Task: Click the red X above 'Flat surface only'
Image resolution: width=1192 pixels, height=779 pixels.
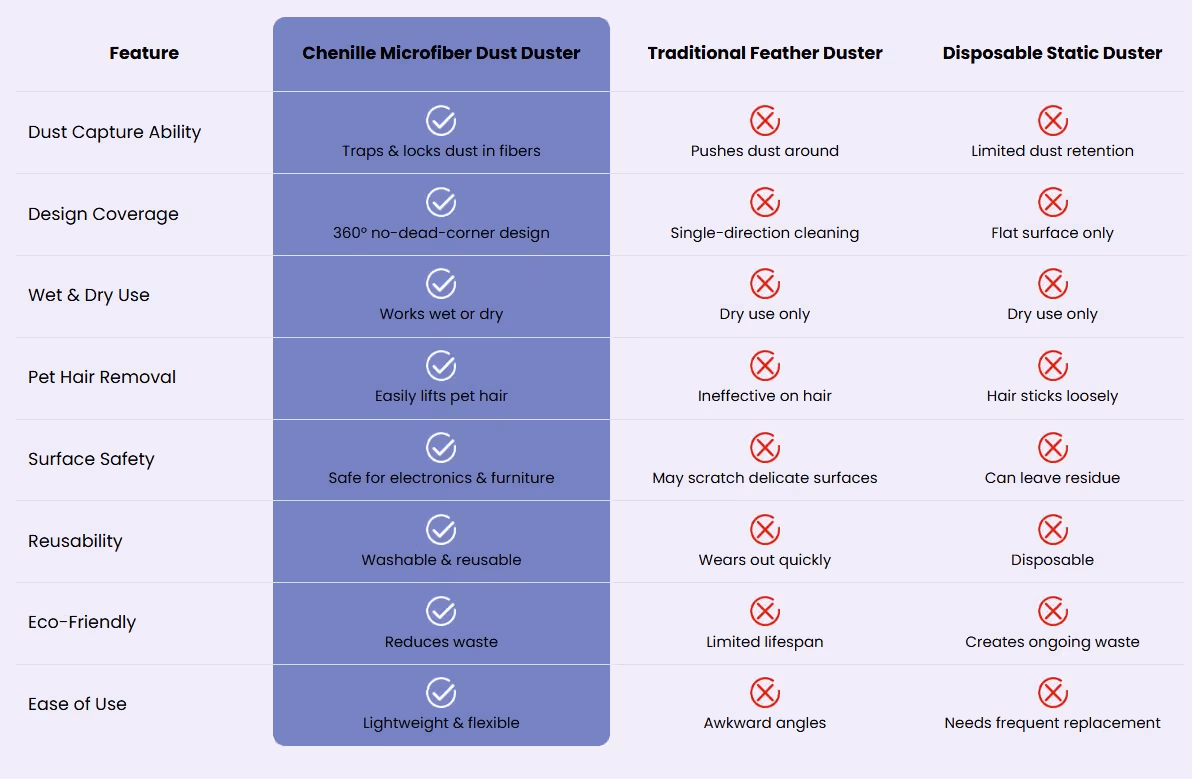Action: 1053,202
